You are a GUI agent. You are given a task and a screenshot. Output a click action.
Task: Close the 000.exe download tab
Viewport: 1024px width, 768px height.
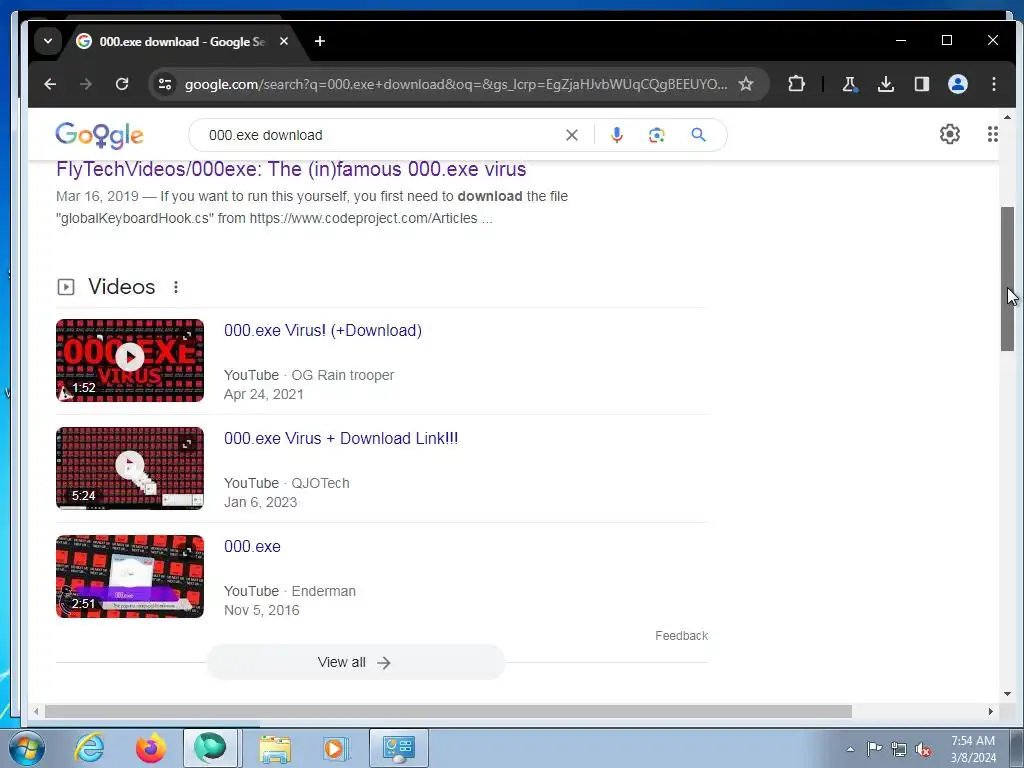click(283, 41)
